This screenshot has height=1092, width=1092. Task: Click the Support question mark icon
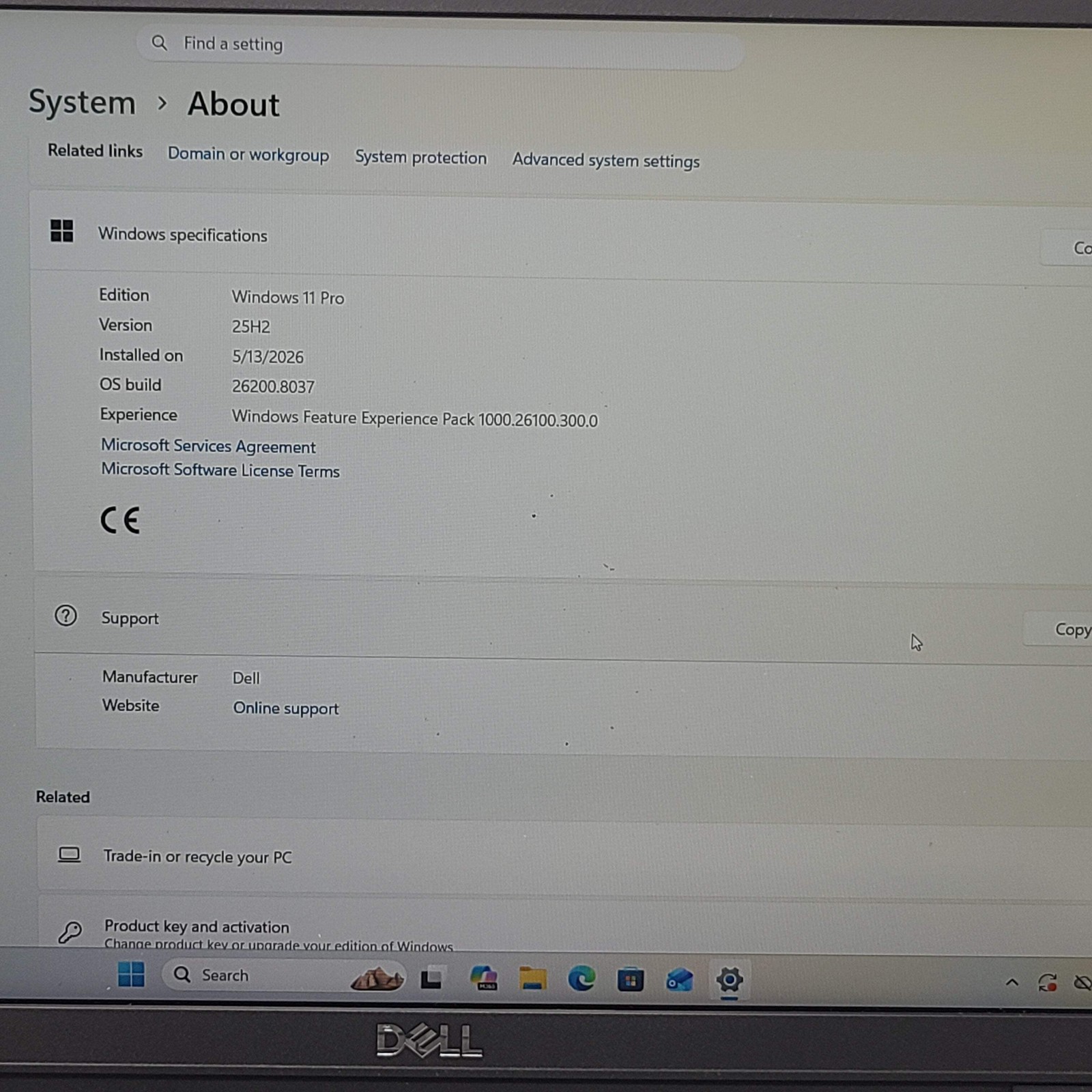click(x=66, y=616)
